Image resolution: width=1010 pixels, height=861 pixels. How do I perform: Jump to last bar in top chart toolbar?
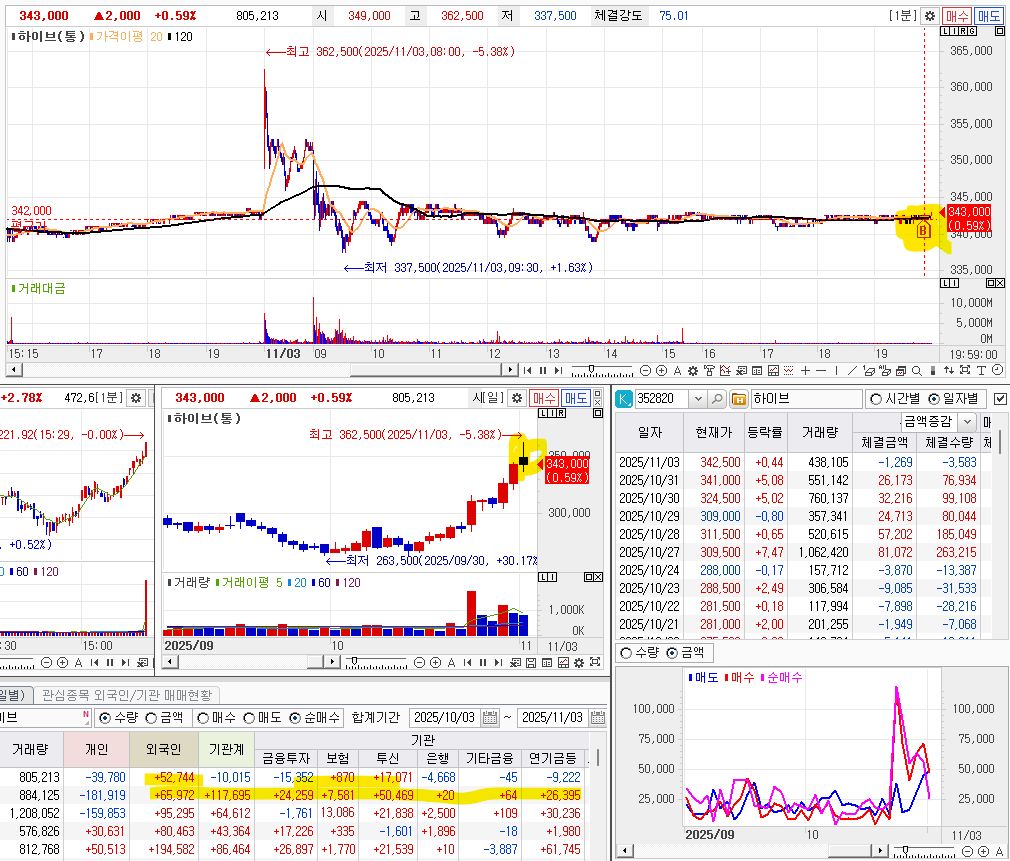[558, 370]
